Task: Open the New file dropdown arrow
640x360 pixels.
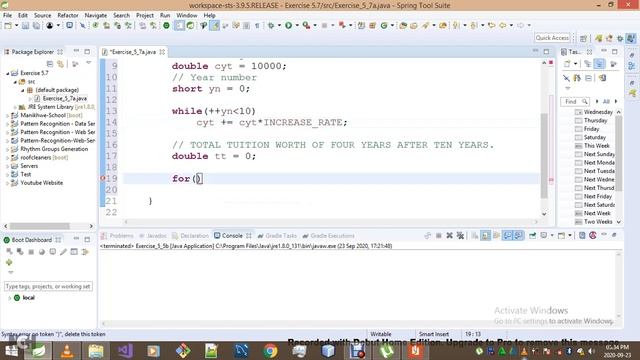Action: coord(16,26)
